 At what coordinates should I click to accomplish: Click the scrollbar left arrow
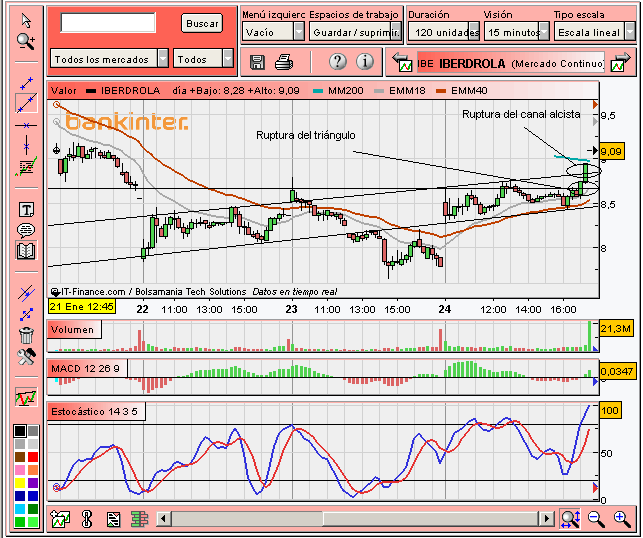click(164, 519)
